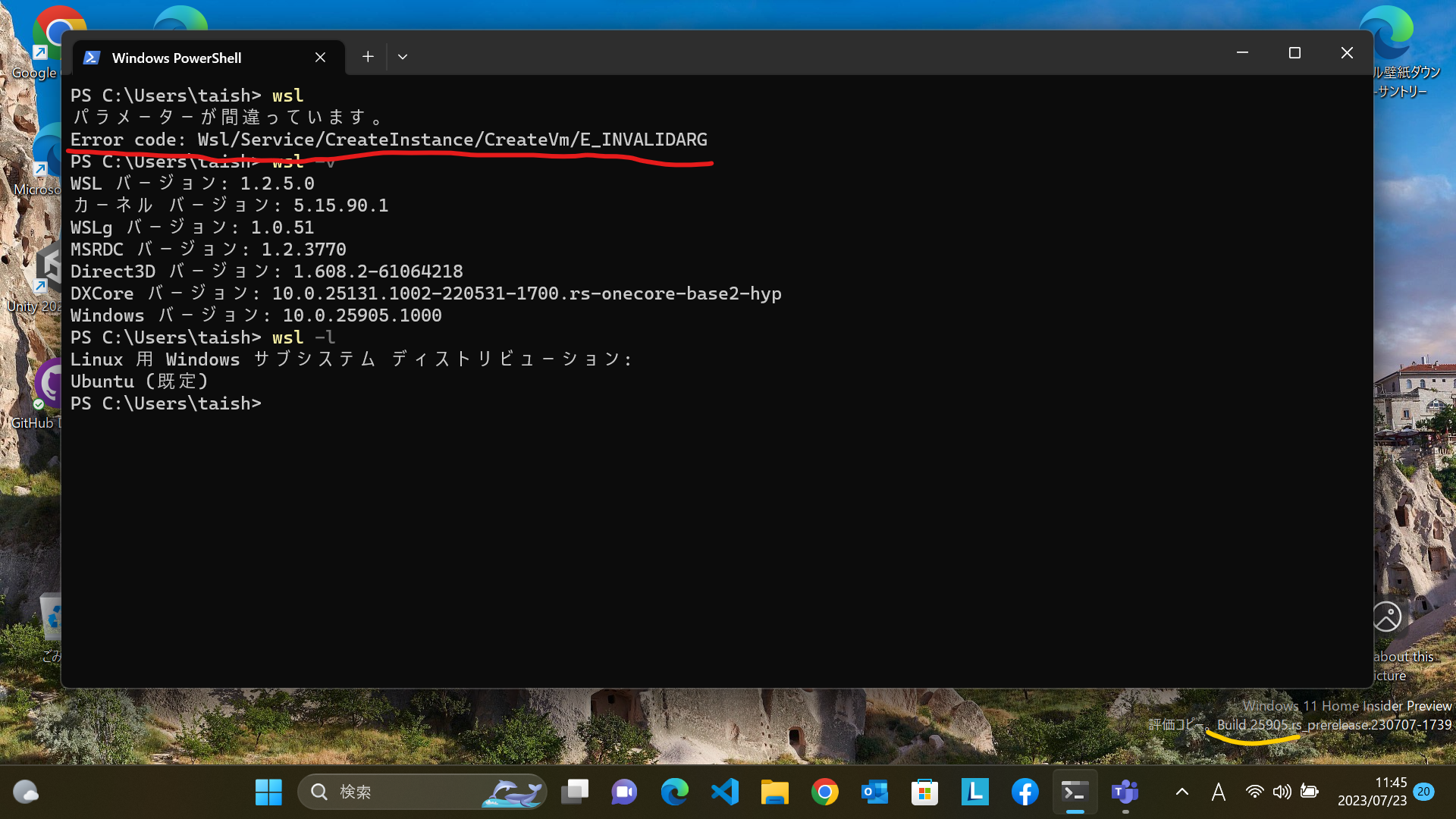
Task: Click the パラメーターが間違っています message
Action: coord(227,118)
